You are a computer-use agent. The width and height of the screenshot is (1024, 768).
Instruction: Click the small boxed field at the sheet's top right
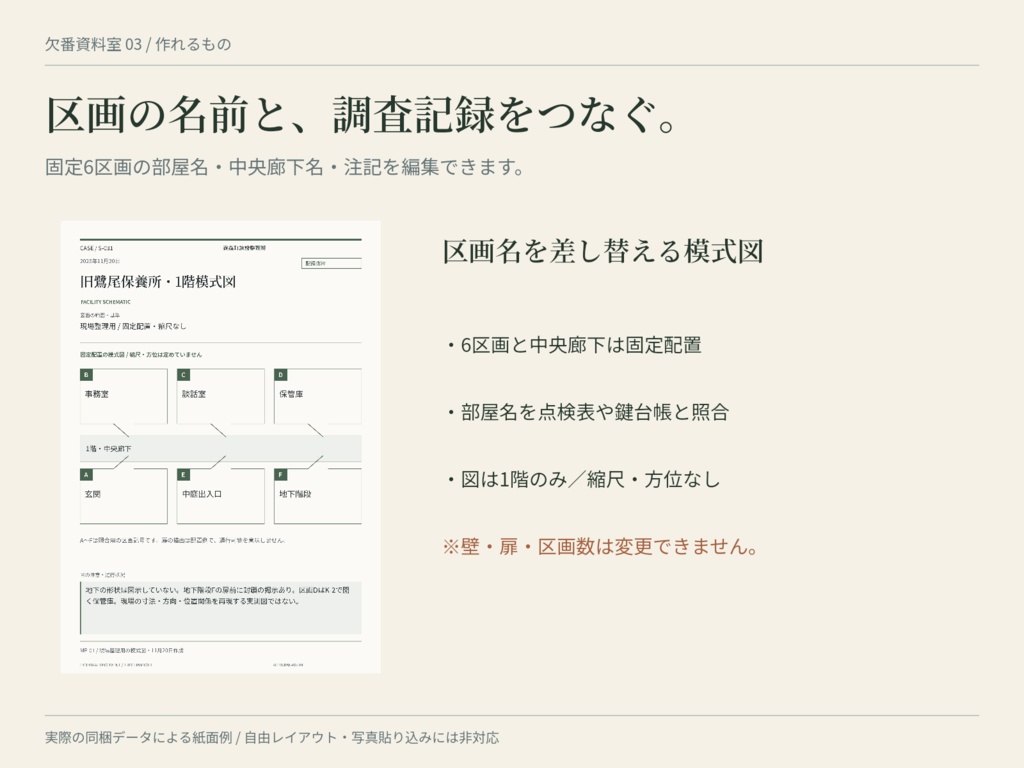tap(331, 263)
